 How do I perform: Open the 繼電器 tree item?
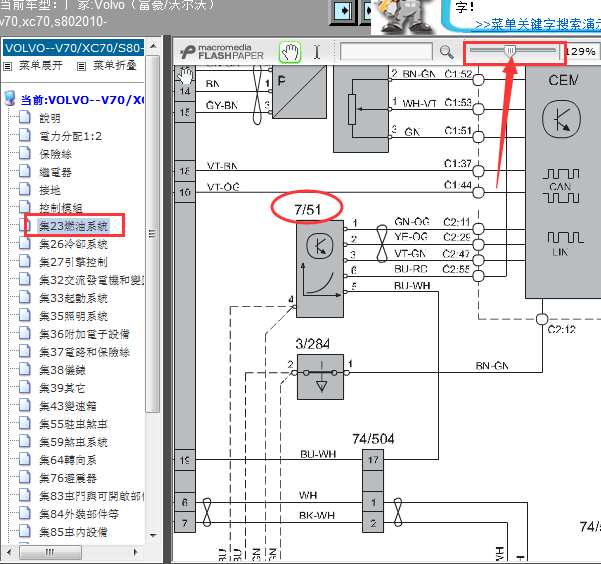coord(55,172)
